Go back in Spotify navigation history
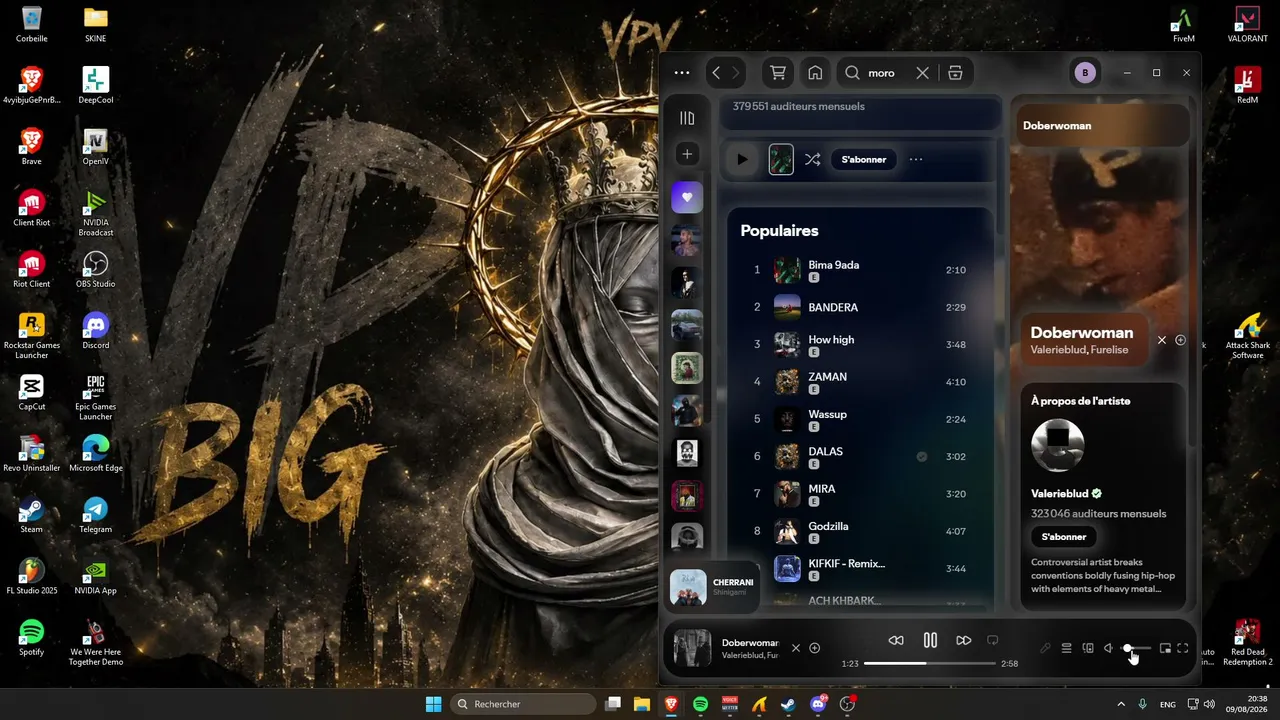The width and height of the screenshot is (1280, 720). (x=716, y=73)
